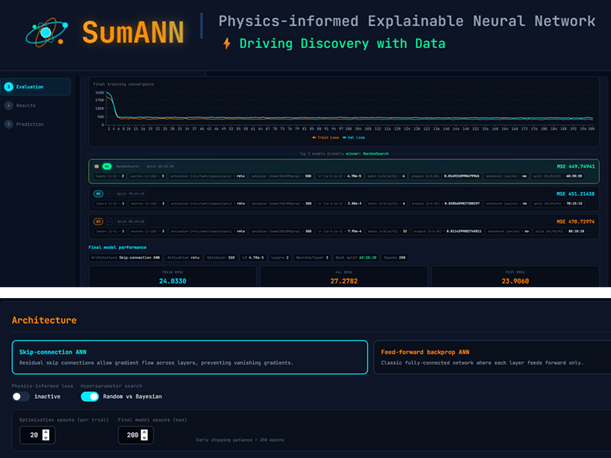The image size is (611, 458).
Task: Click the split 60:20:20 tag on model #1
Action: [x=160, y=166]
